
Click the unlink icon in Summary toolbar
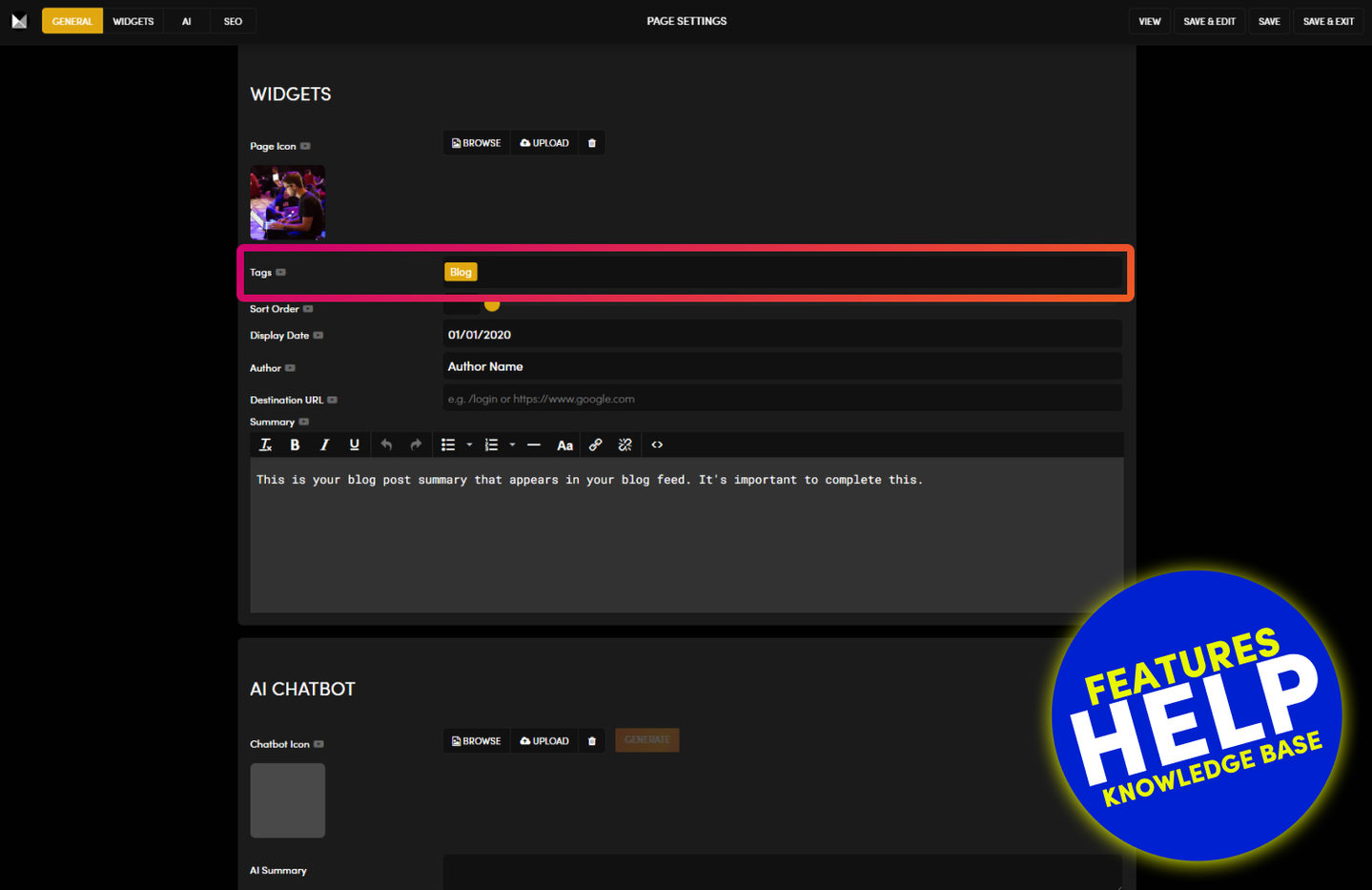pyautogui.click(x=625, y=445)
